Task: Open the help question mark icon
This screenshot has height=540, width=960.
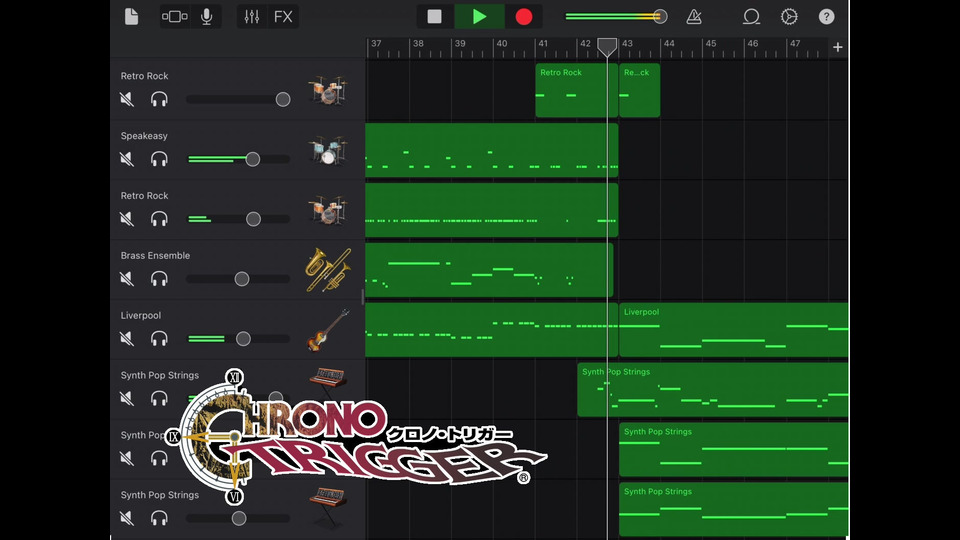Action: pos(827,17)
